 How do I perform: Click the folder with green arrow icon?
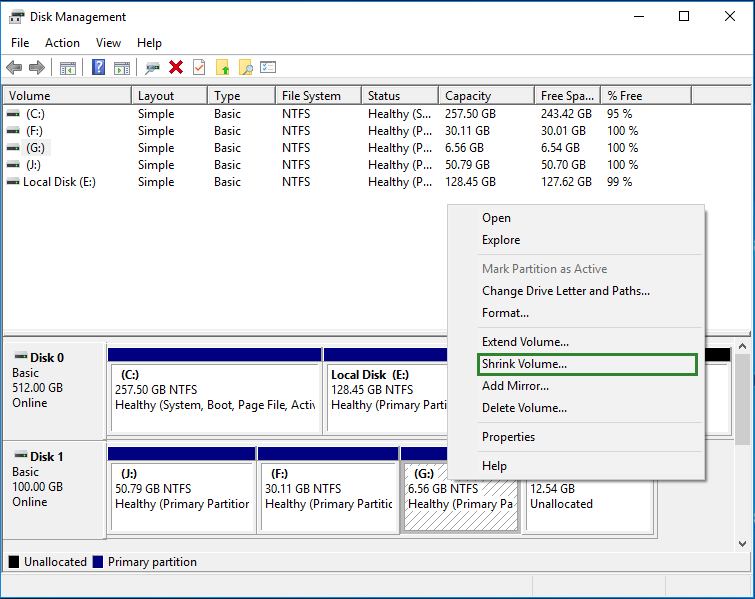(x=222, y=67)
